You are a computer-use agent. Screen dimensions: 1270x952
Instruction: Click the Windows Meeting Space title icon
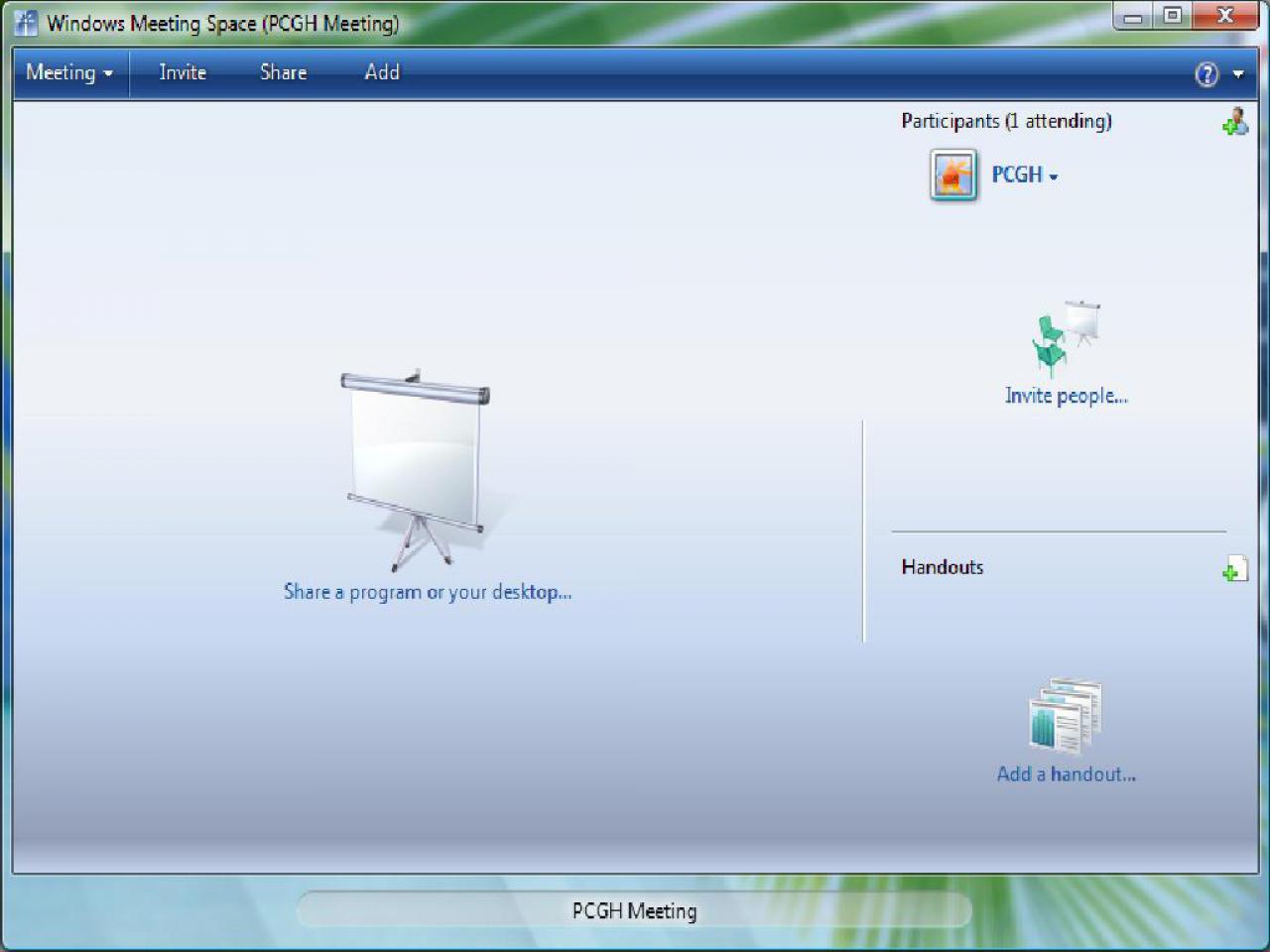(x=26, y=23)
